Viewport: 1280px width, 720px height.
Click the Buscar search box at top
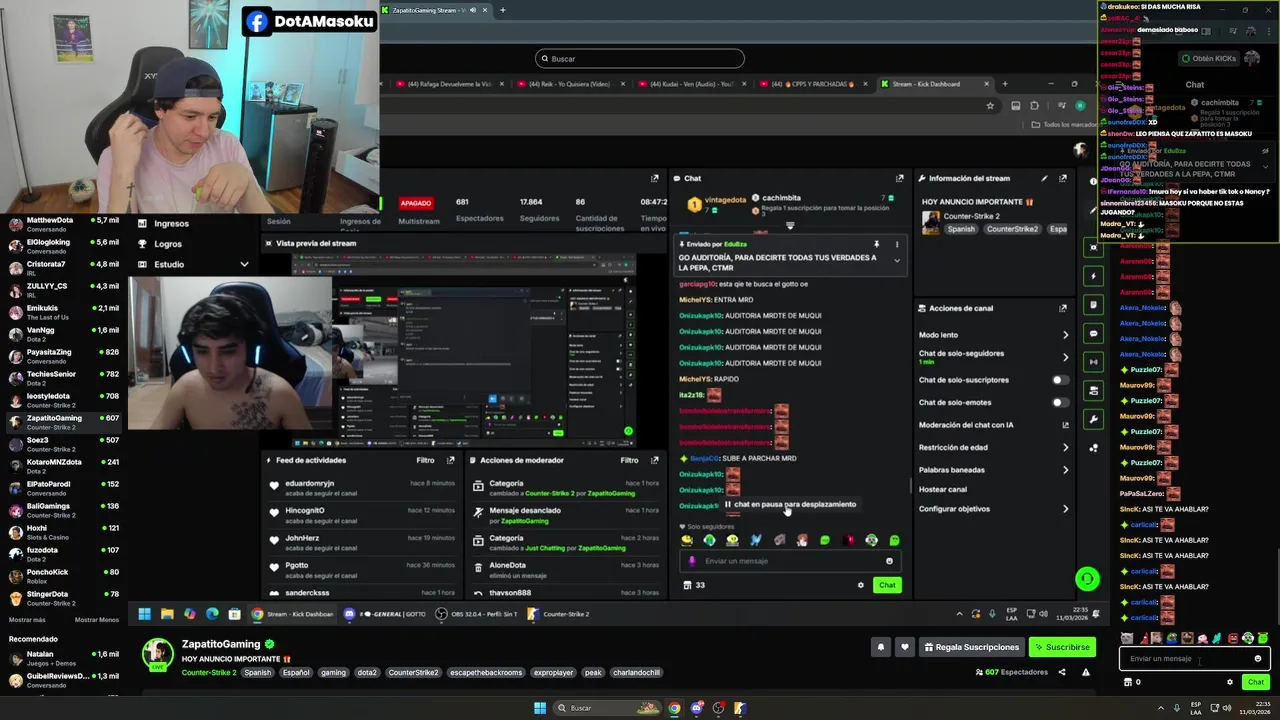click(640, 59)
